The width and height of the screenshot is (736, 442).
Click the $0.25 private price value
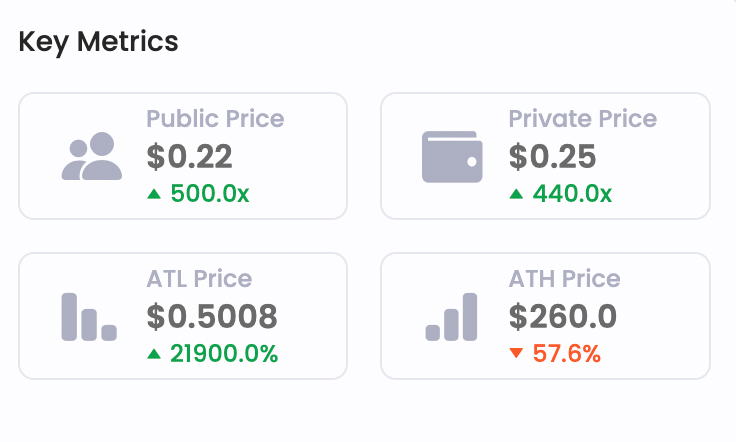pyautogui.click(x=552, y=156)
